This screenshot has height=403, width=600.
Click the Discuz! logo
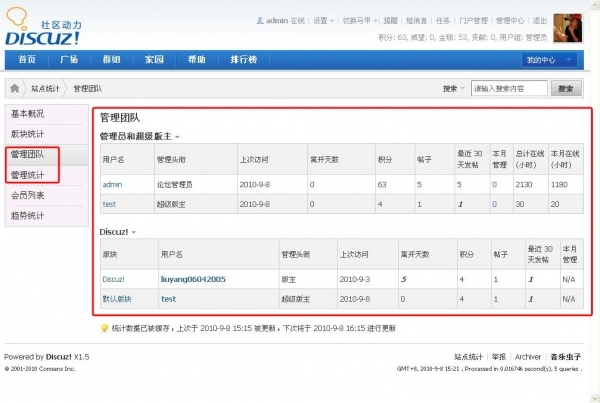click(43, 26)
